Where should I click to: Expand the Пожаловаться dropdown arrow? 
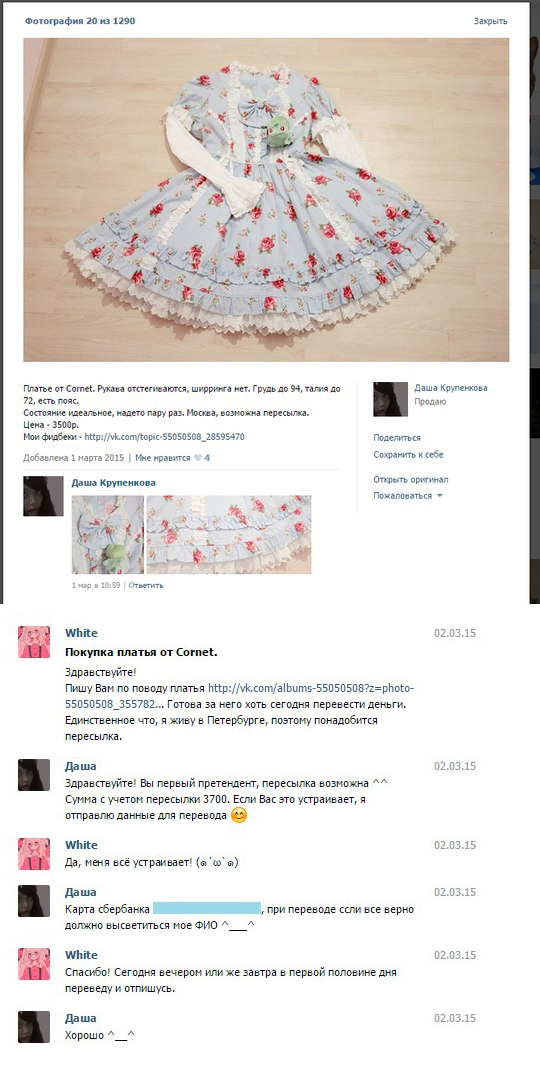440,496
